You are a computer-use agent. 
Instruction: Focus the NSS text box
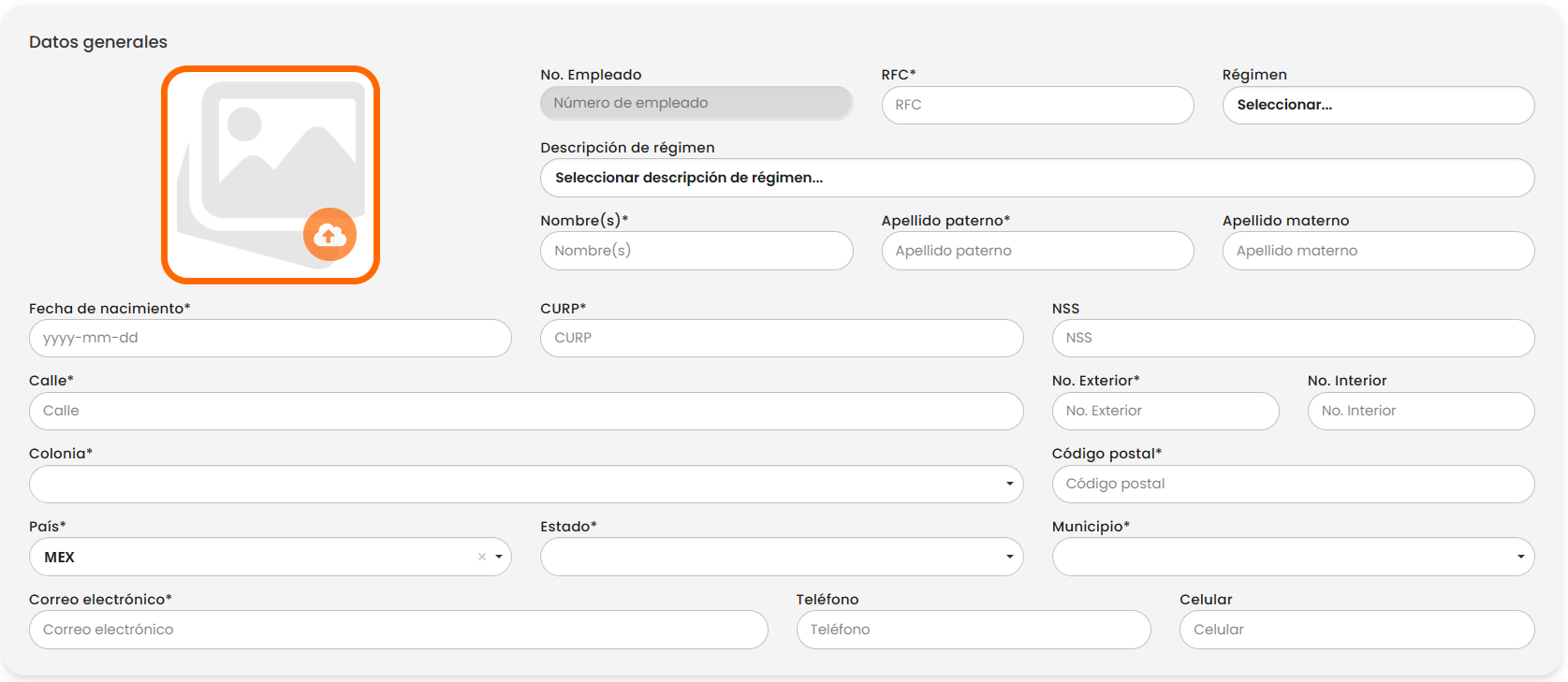coord(1292,338)
